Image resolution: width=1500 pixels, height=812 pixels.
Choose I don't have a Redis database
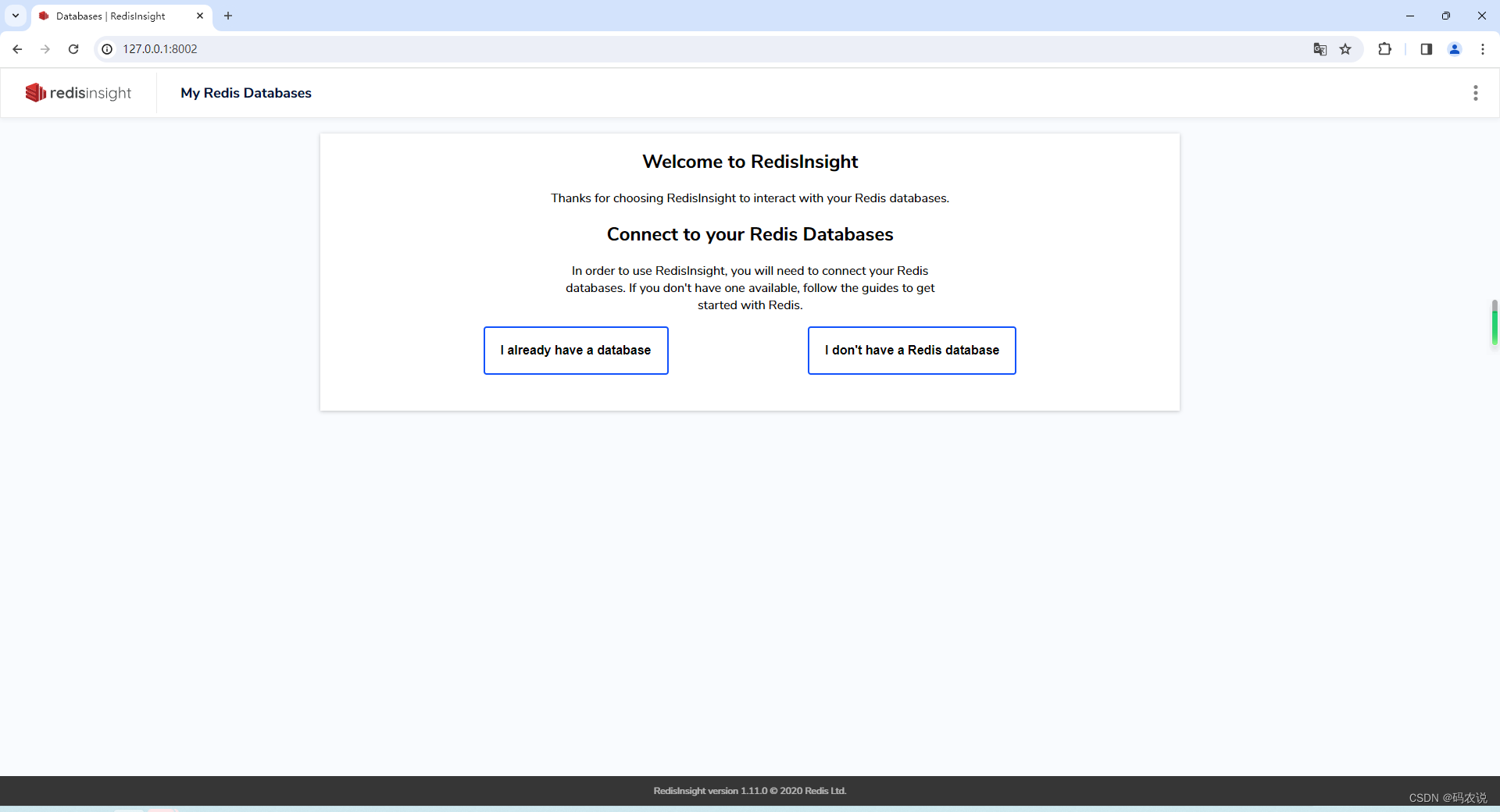coord(912,351)
